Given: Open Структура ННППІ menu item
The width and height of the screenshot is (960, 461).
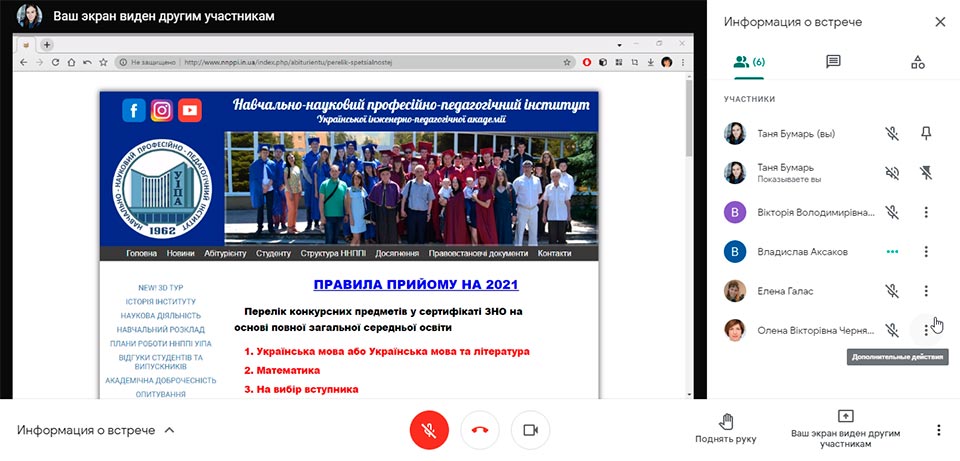Looking at the screenshot, I should pos(332,253).
